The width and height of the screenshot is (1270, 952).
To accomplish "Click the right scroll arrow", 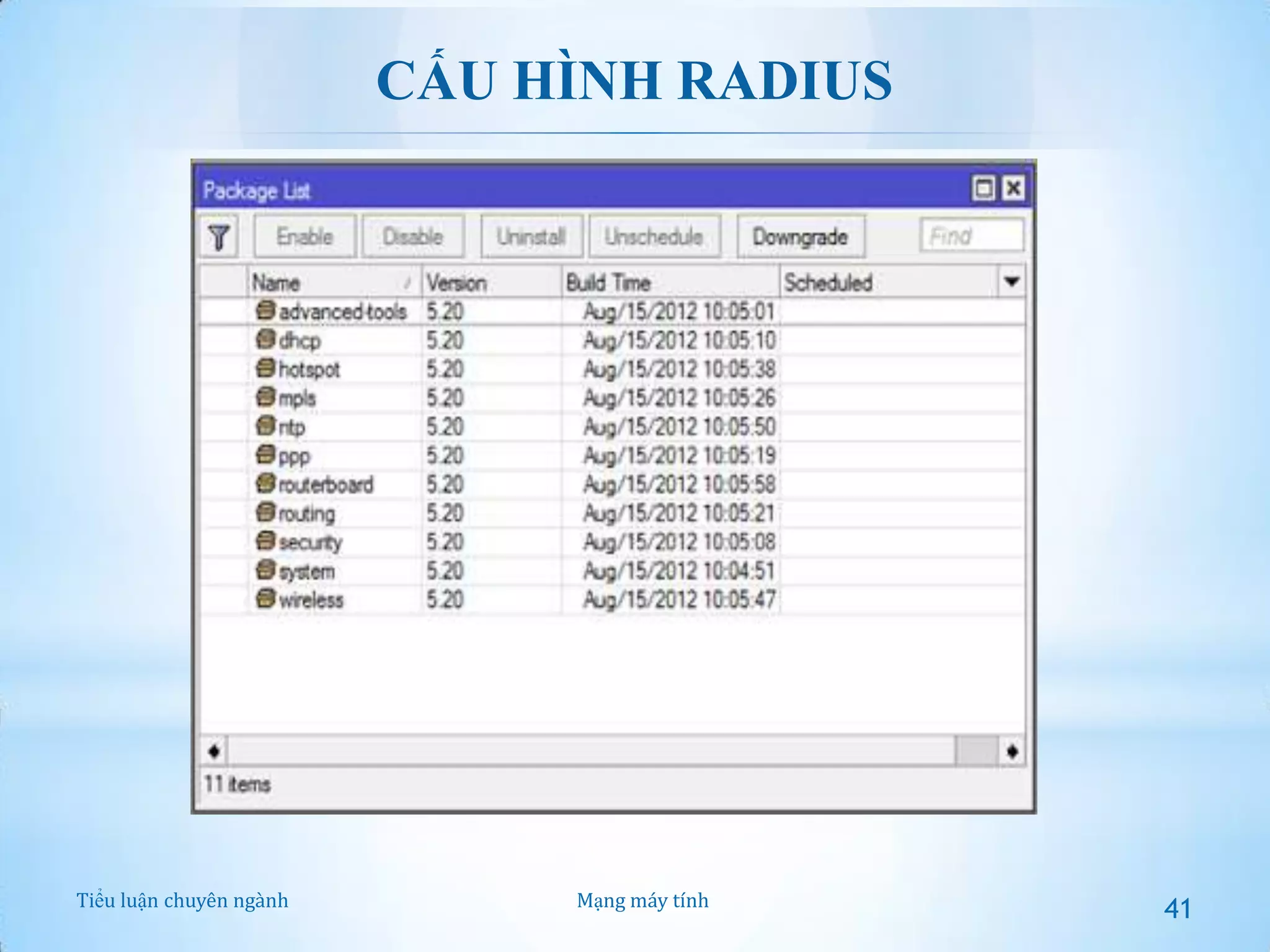I will [1012, 751].
